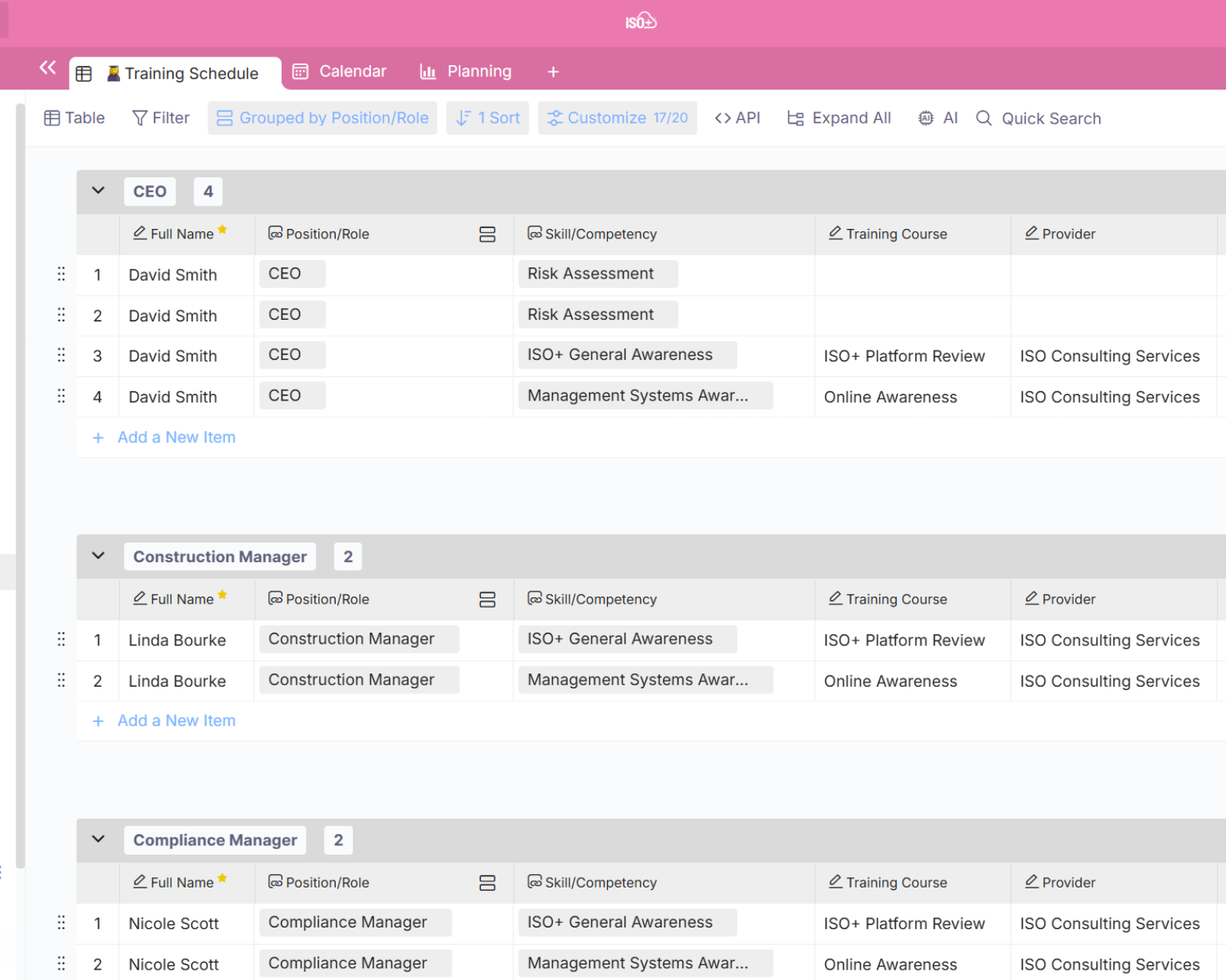Click drag handle for first David Smith row
The image size is (1226, 980).
pyautogui.click(x=61, y=274)
